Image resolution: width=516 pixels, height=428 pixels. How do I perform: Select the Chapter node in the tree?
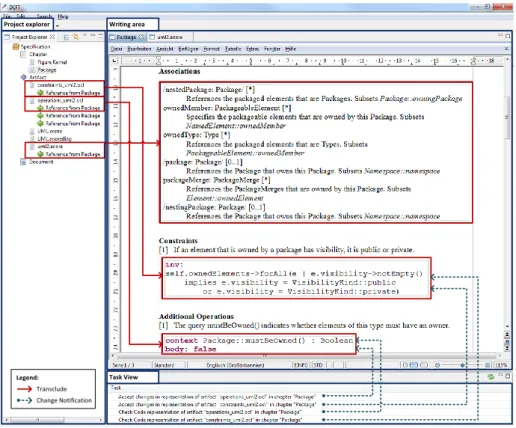(38, 54)
